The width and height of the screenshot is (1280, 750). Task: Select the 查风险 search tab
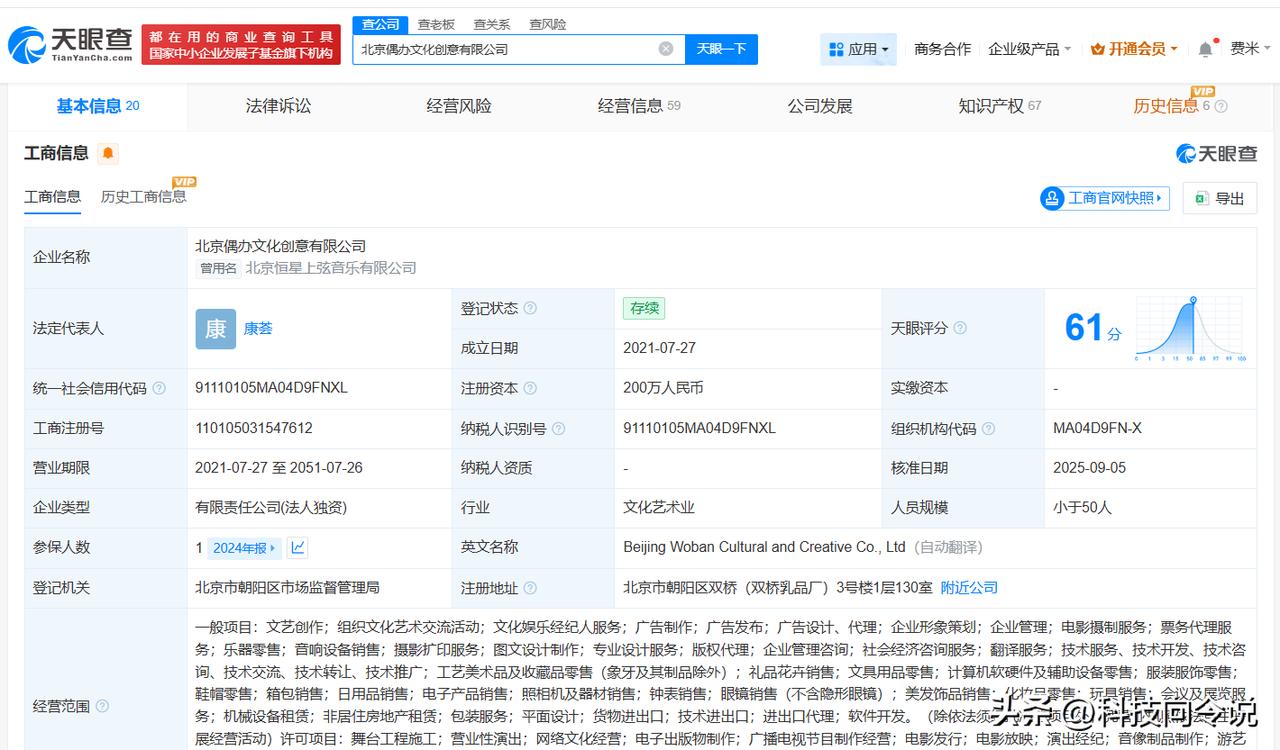coord(548,24)
